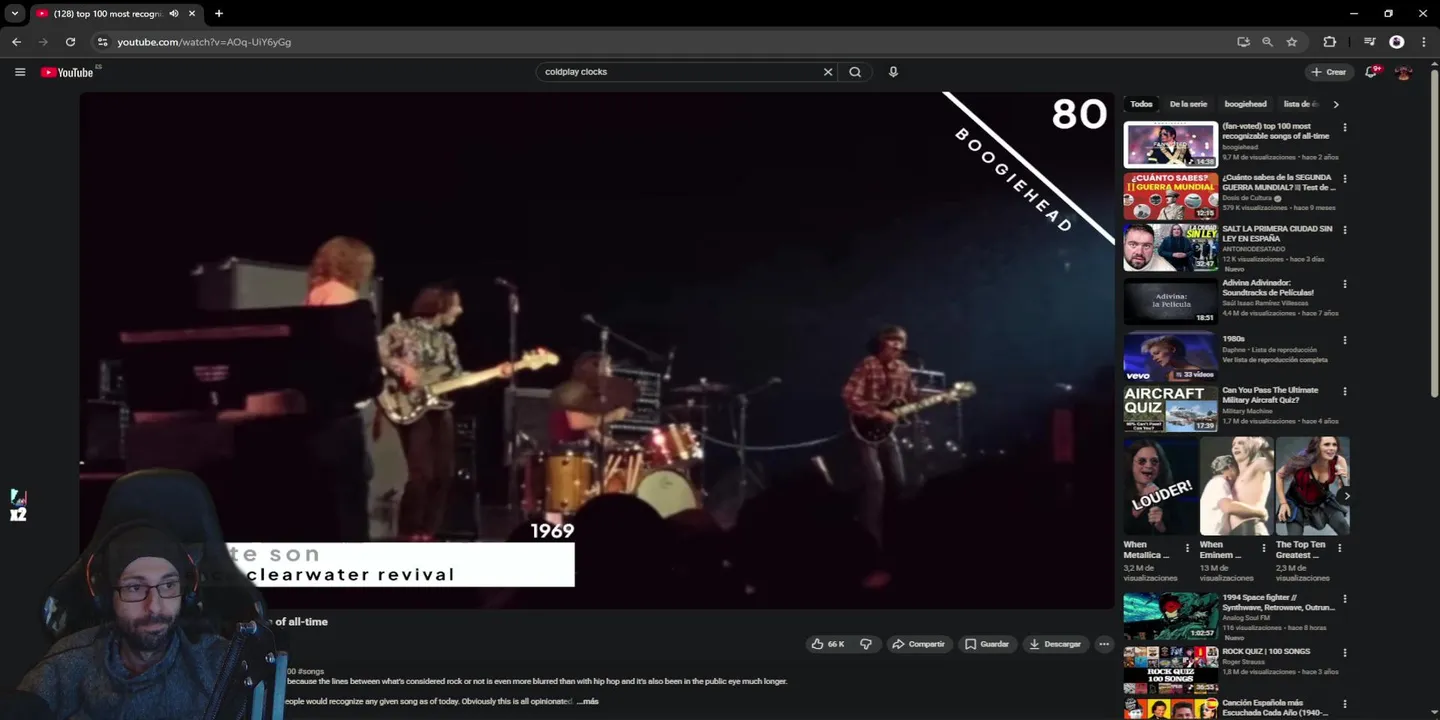Open the zoom magnifier in address bar
Screen dimensions: 1440x720
coord(1267,42)
